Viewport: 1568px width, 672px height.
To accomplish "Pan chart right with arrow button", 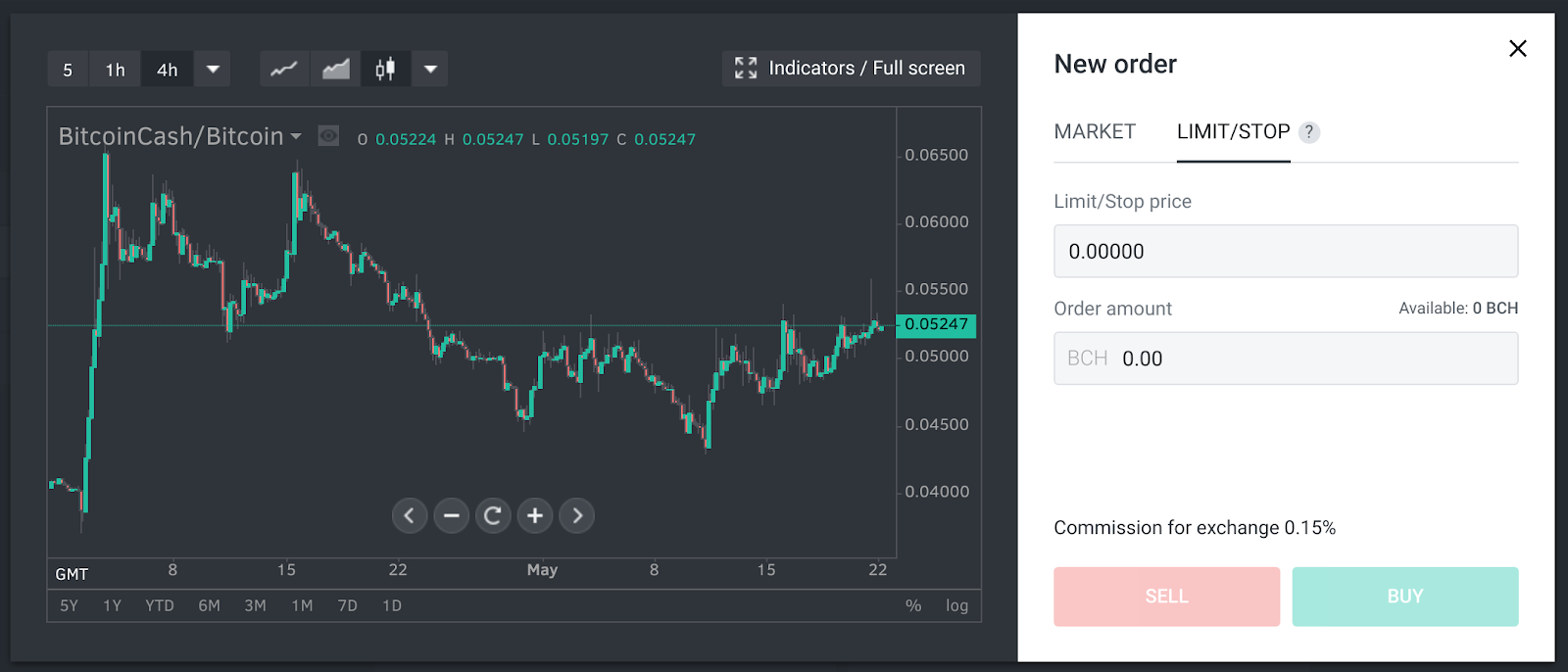I will point(577,515).
